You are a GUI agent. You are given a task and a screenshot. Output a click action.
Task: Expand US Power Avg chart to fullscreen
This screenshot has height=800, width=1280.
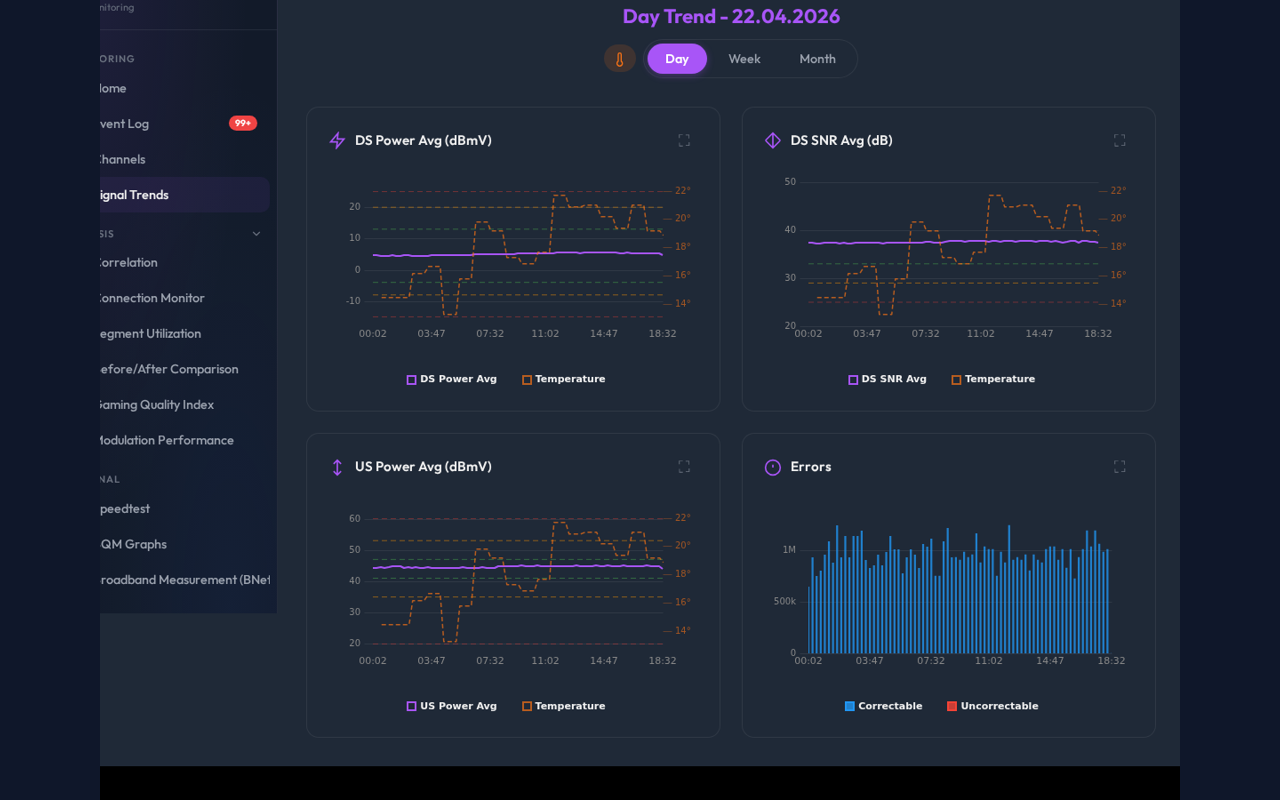684,465
